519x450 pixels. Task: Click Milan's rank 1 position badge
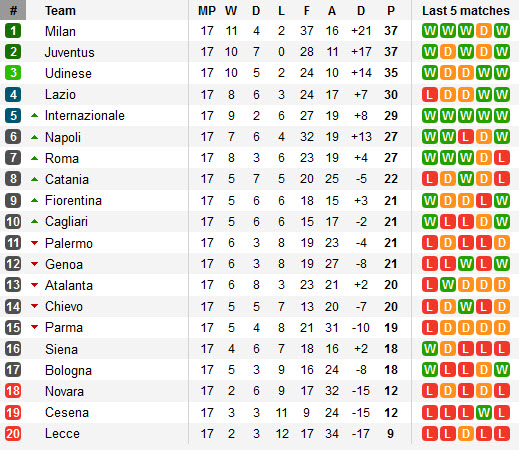(13, 31)
